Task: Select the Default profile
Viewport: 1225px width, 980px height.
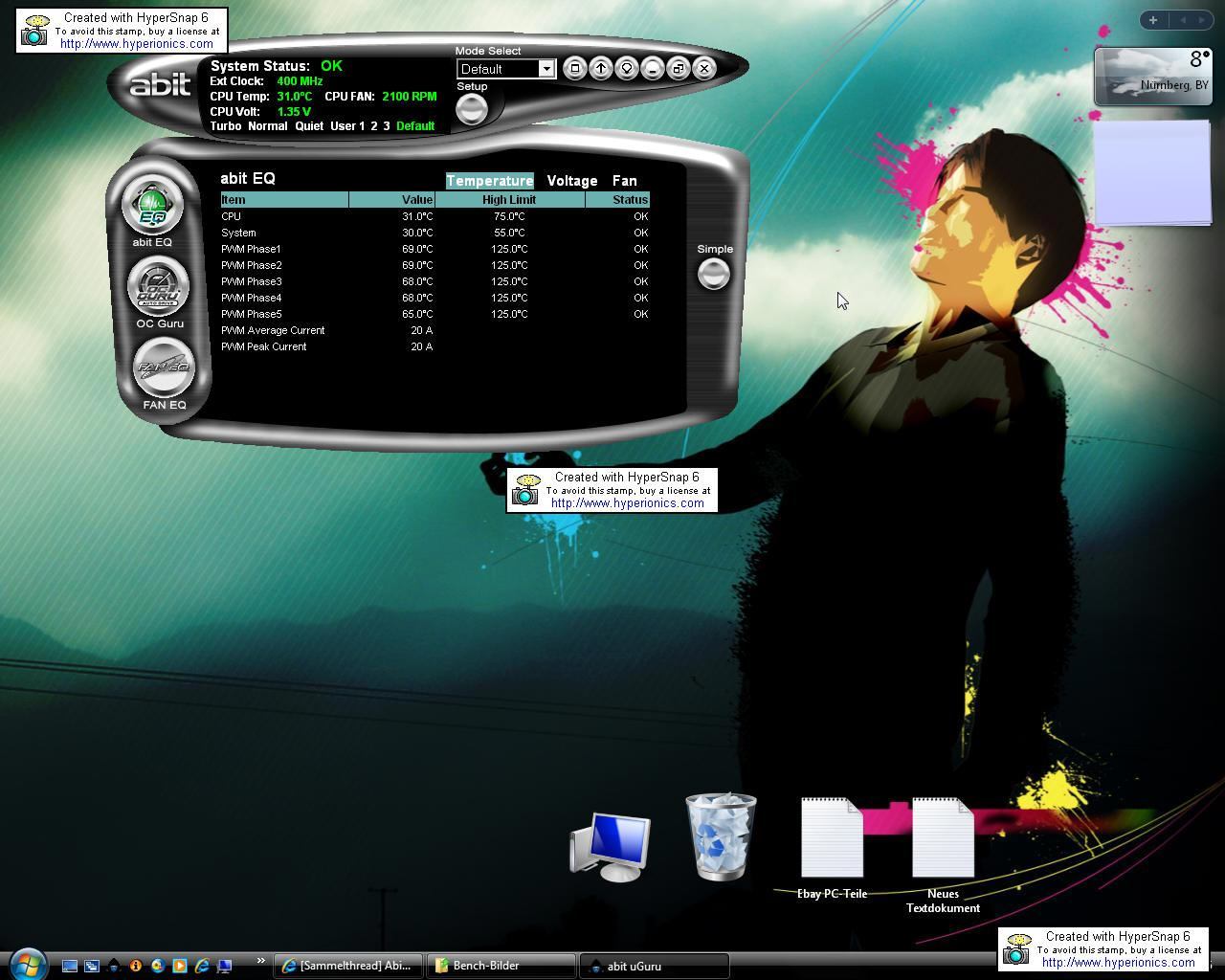Action: coord(415,126)
